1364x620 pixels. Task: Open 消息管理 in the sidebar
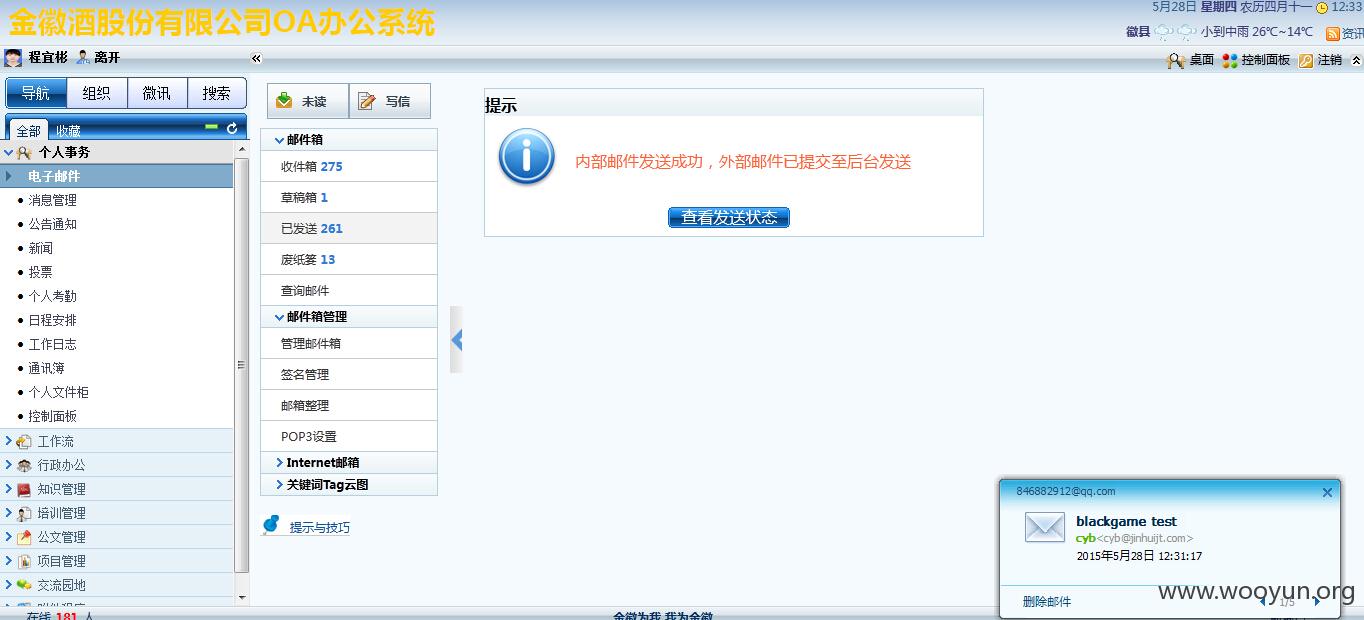coord(52,200)
